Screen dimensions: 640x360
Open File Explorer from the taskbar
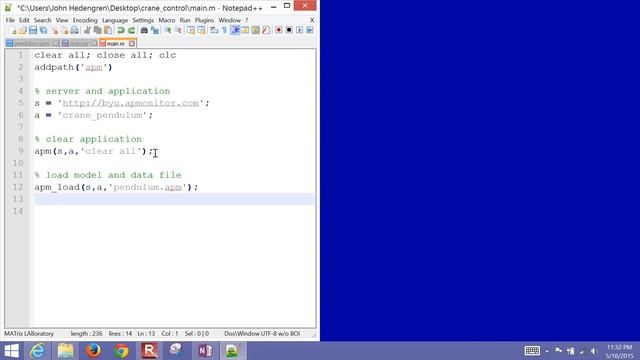65,351
